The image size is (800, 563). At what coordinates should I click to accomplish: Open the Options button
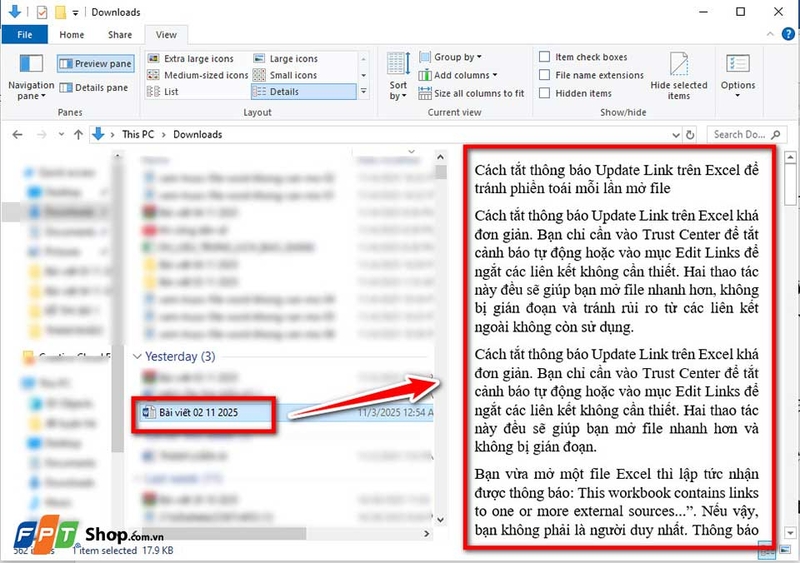pos(738,76)
